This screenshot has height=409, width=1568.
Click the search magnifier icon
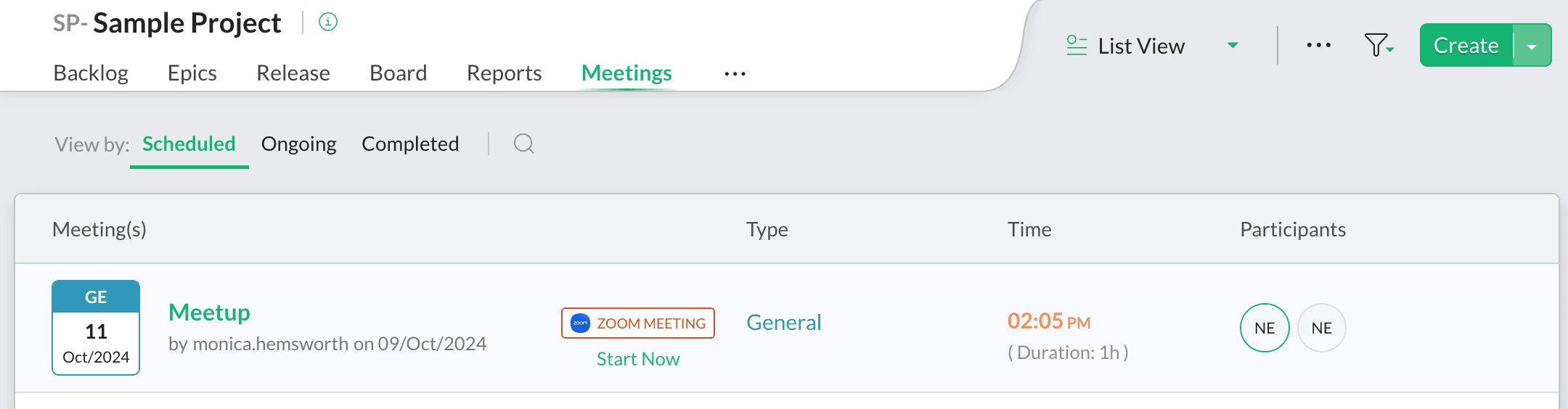[524, 144]
